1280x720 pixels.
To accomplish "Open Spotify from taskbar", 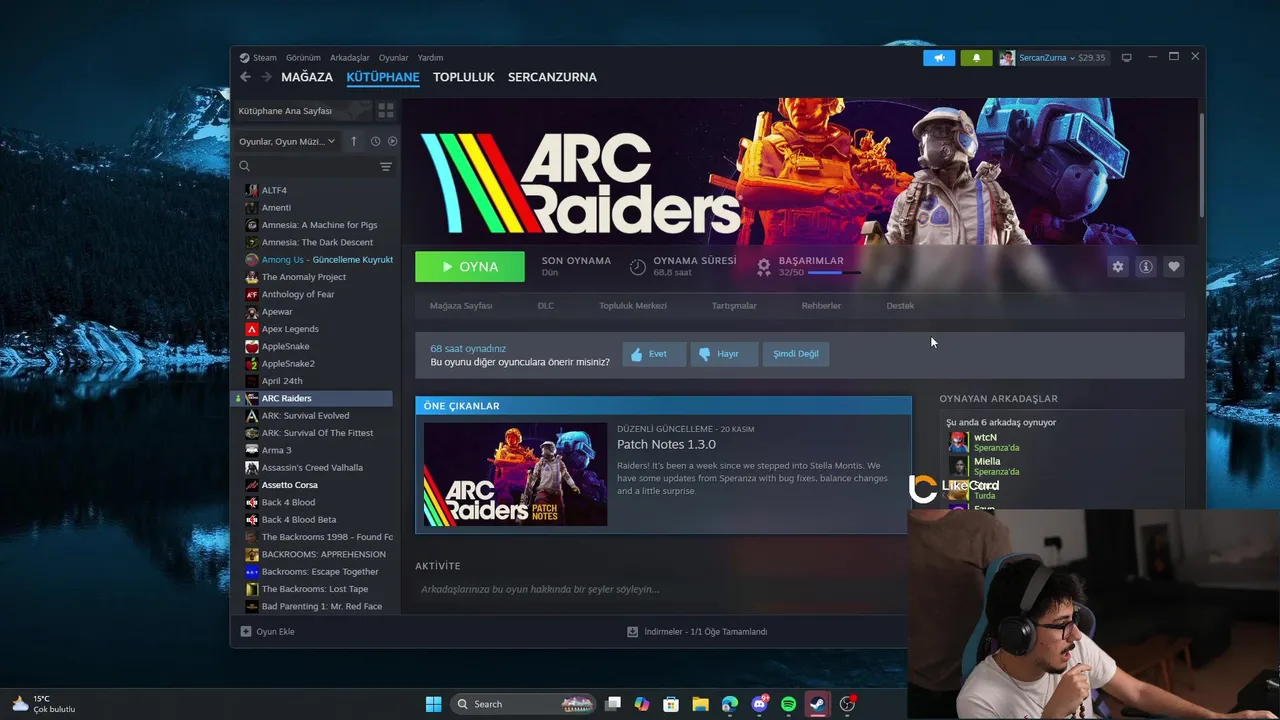I will [788, 704].
